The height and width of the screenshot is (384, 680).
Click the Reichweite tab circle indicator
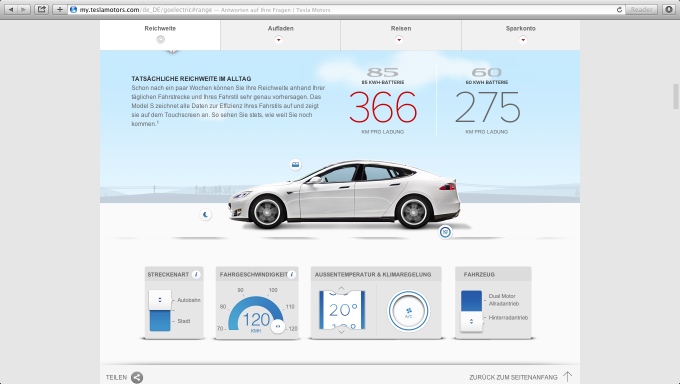point(160,39)
